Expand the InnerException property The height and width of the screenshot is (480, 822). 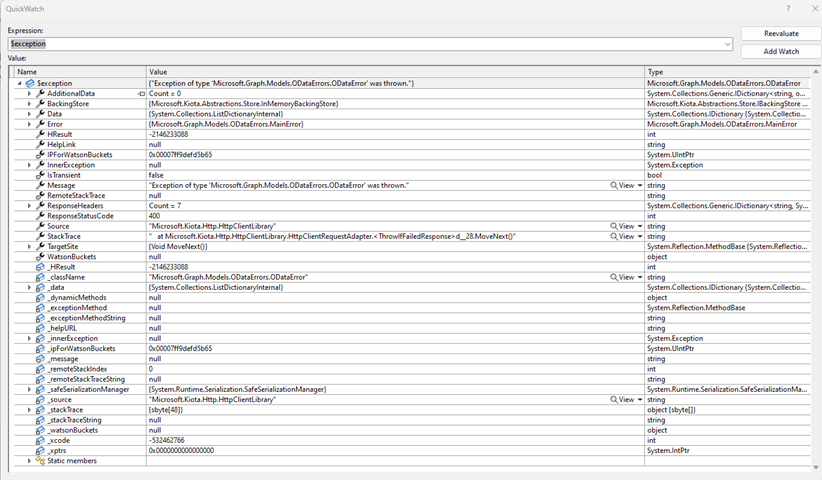click(x=29, y=165)
